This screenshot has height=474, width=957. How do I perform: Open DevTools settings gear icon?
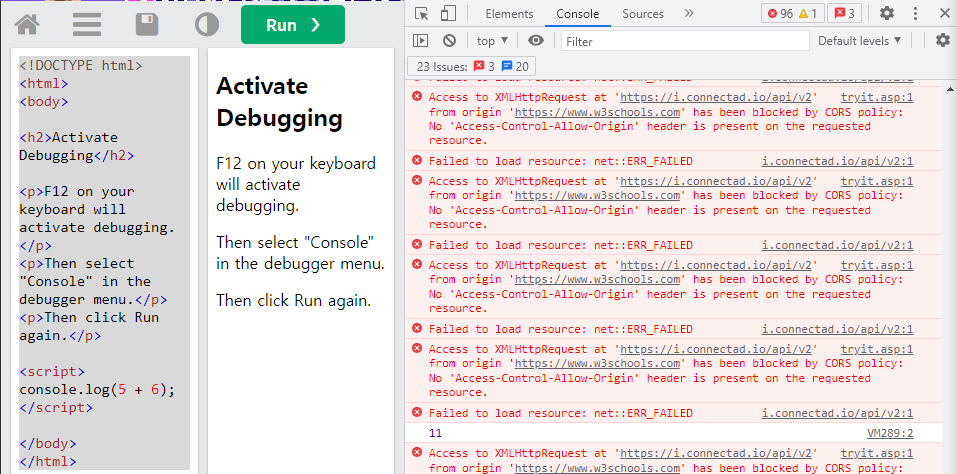tap(887, 13)
